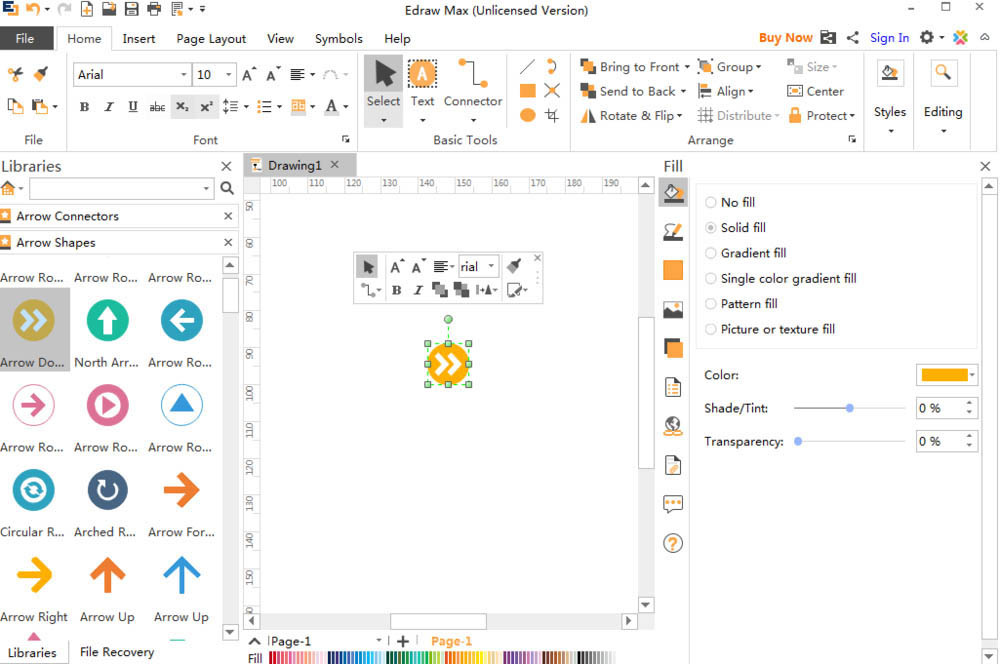
Task: Click the Sign In link
Action: point(889,38)
